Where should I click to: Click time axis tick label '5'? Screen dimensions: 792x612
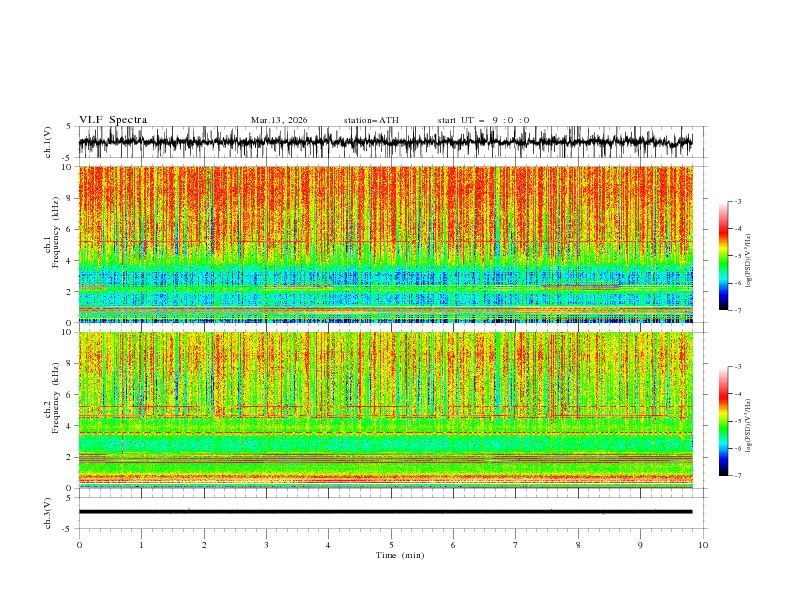pyautogui.click(x=391, y=545)
